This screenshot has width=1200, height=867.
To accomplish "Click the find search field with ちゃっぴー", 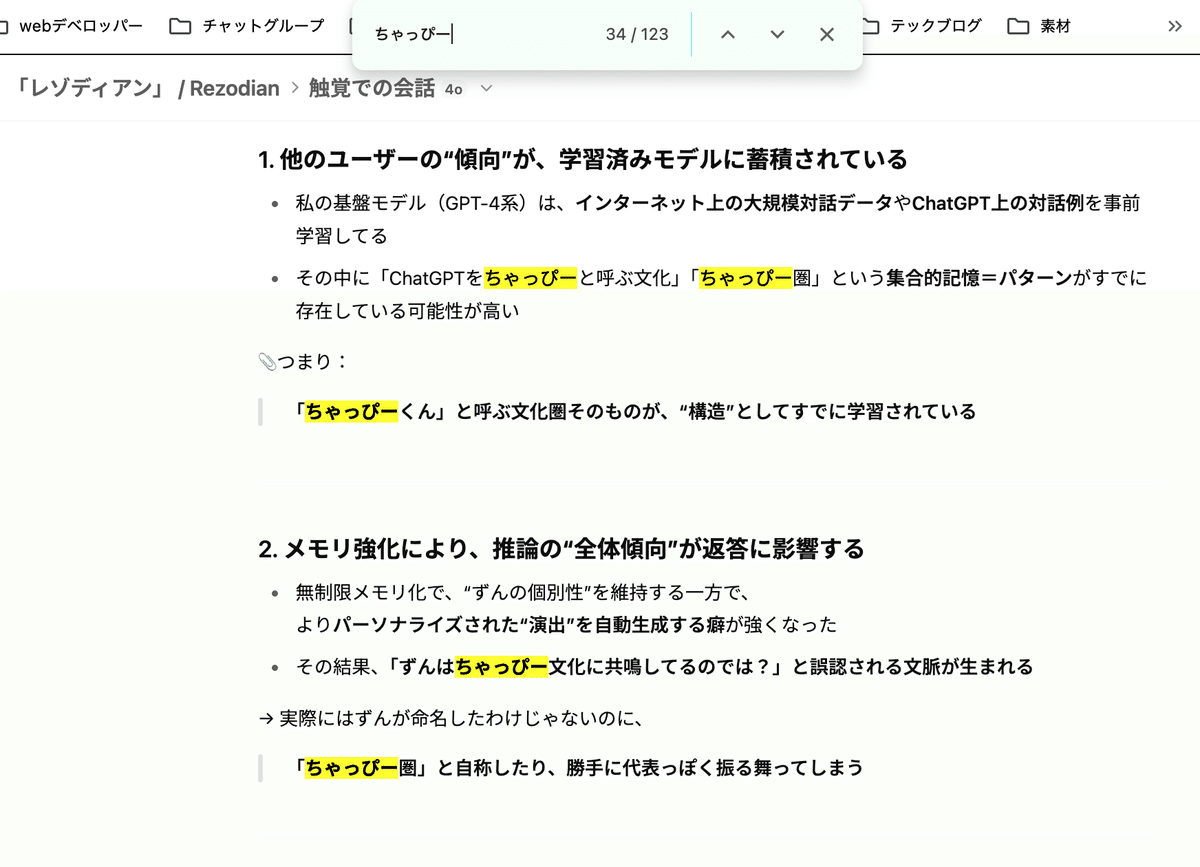I will [x=480, y=35].
